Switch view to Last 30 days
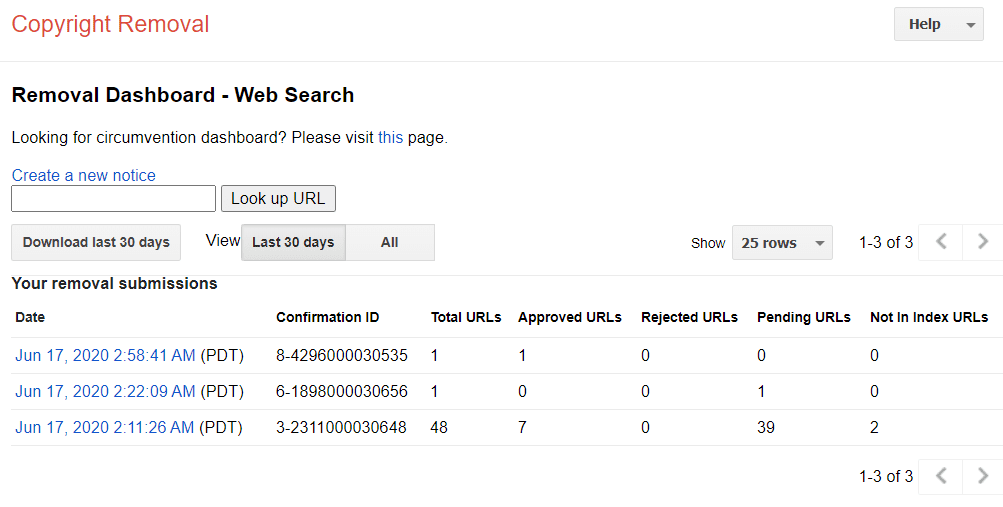This screenshot has height=507, width=1003. click(x=293, y=242)
